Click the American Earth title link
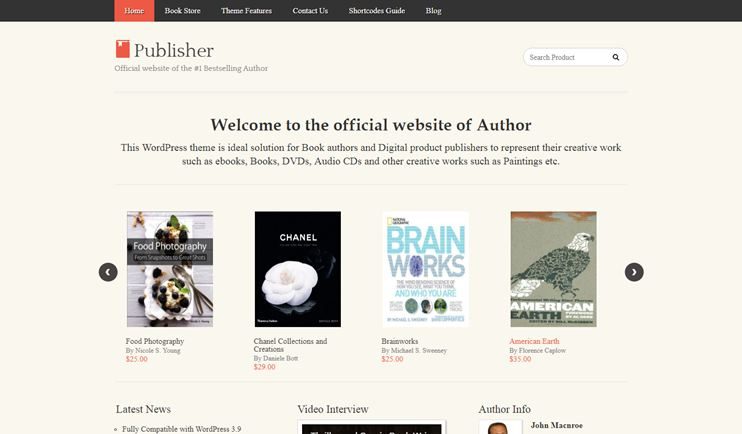 (534, 341)
